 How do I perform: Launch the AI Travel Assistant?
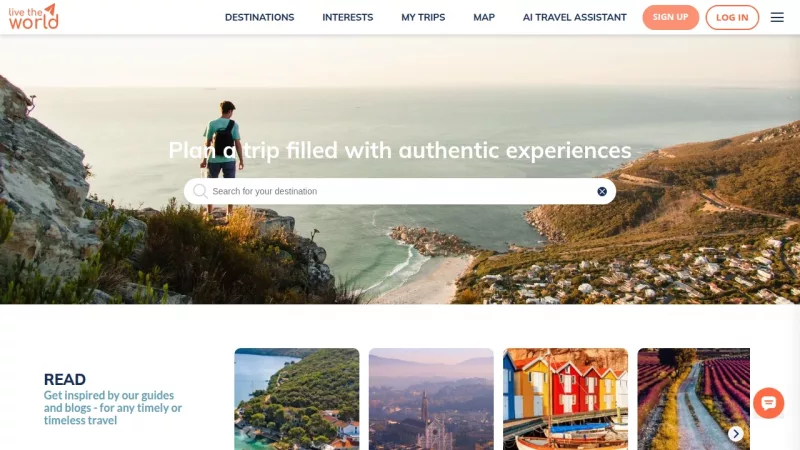[x=574, y=17]
